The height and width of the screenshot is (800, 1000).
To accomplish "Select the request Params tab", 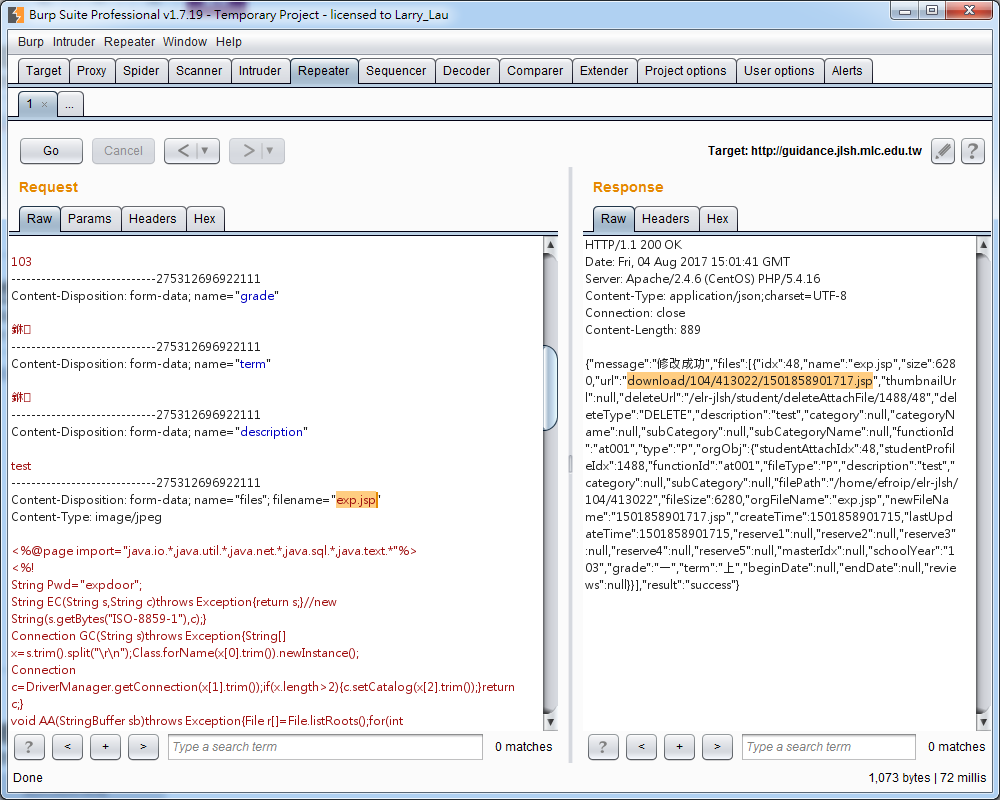I will (90, 219).
